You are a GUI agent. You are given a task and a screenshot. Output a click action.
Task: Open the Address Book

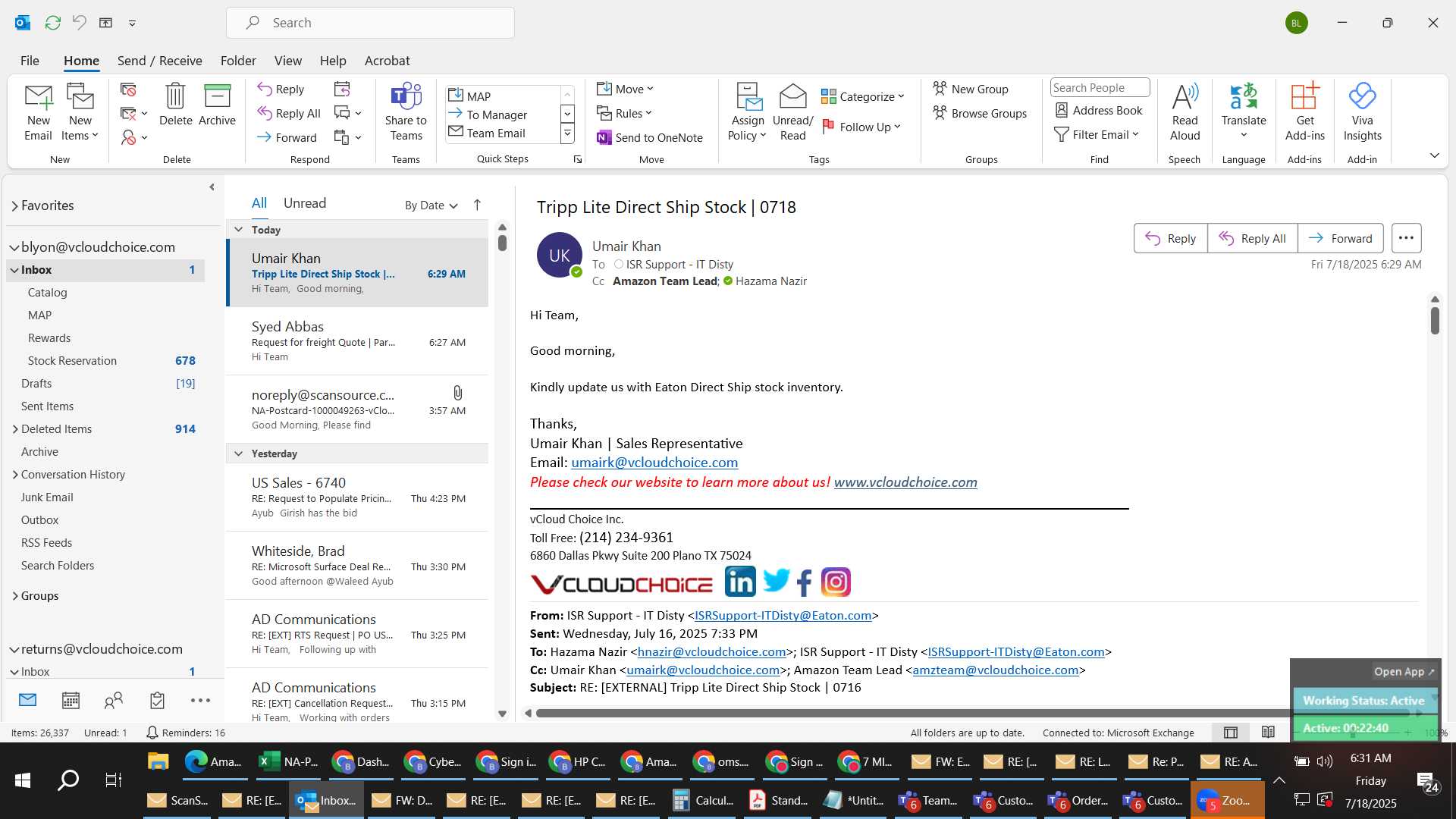1099,110
